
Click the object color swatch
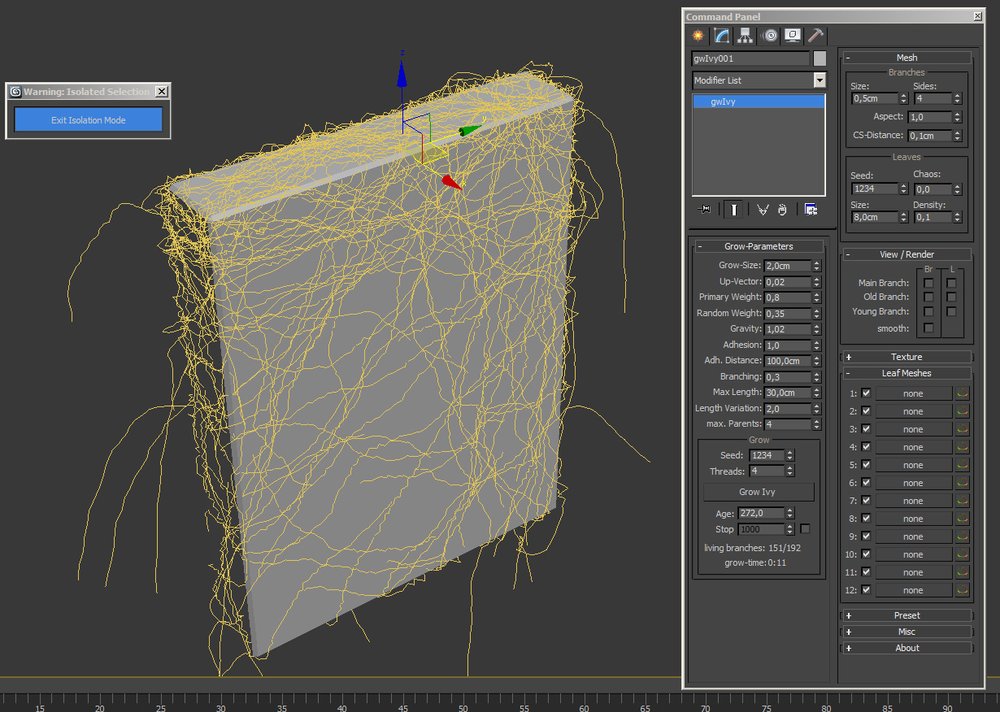pyautogui.click(x=819, y=59)
